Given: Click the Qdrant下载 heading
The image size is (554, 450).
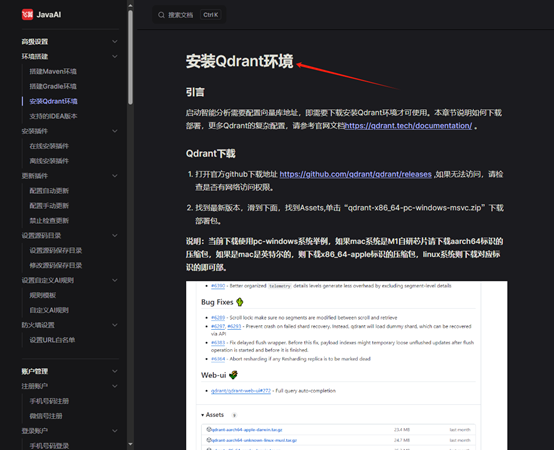Looking at the screenshot, I should [x=211, y=154].
